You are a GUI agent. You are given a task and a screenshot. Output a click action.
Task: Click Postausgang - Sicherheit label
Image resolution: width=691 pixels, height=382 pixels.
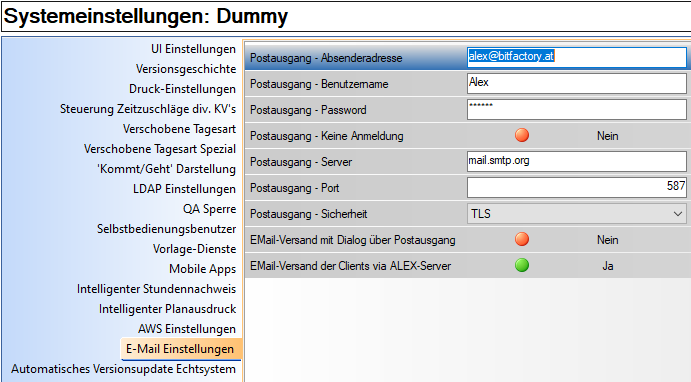click(308, 214)
